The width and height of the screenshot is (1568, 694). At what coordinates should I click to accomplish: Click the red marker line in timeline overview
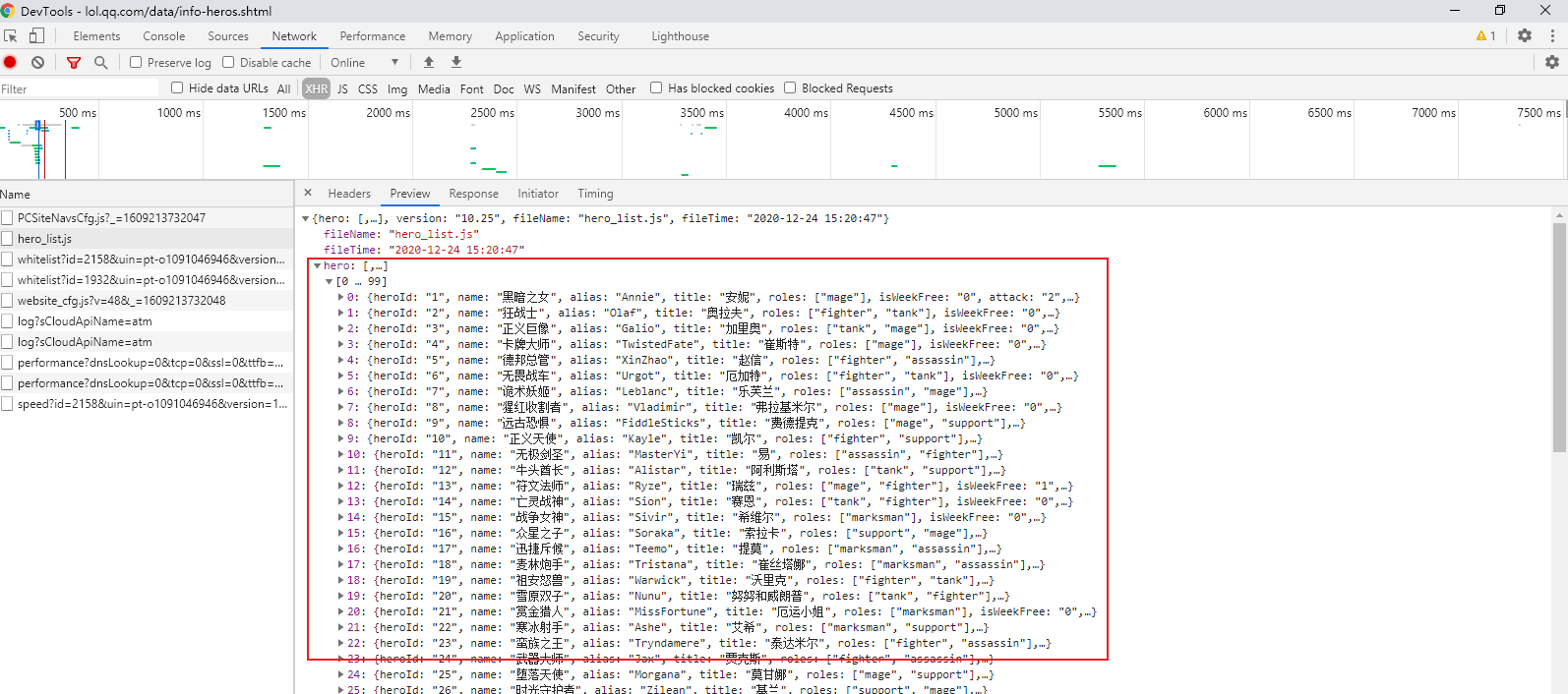pos(65,149)
